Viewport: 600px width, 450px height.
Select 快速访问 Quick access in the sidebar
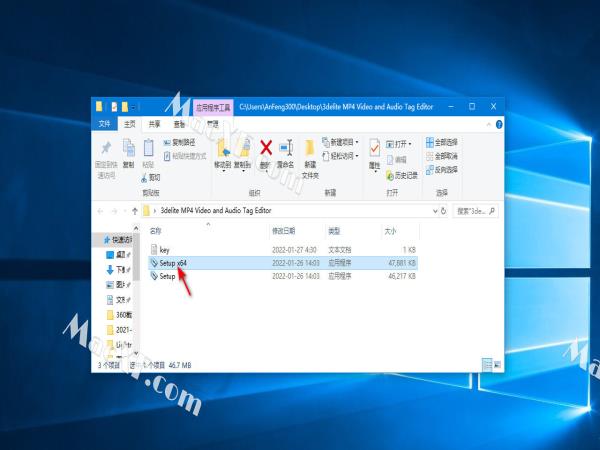click(117, 240)
